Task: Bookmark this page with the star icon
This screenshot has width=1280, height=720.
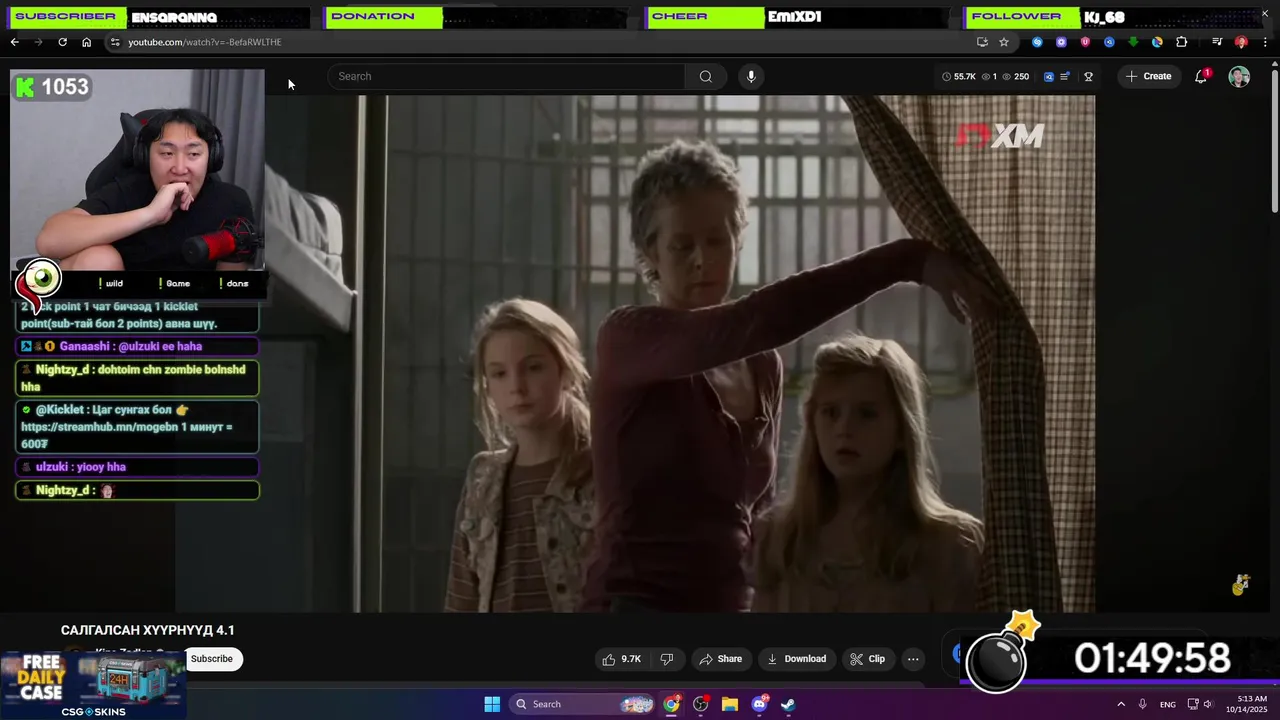Action: tap(1004, 42)
